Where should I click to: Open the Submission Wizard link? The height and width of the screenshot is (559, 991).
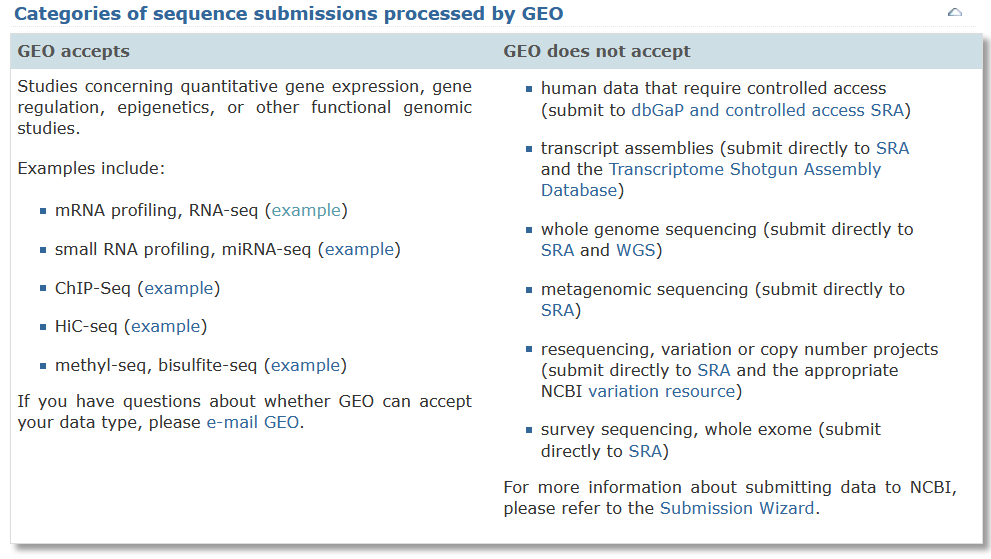tap(738, 508)
